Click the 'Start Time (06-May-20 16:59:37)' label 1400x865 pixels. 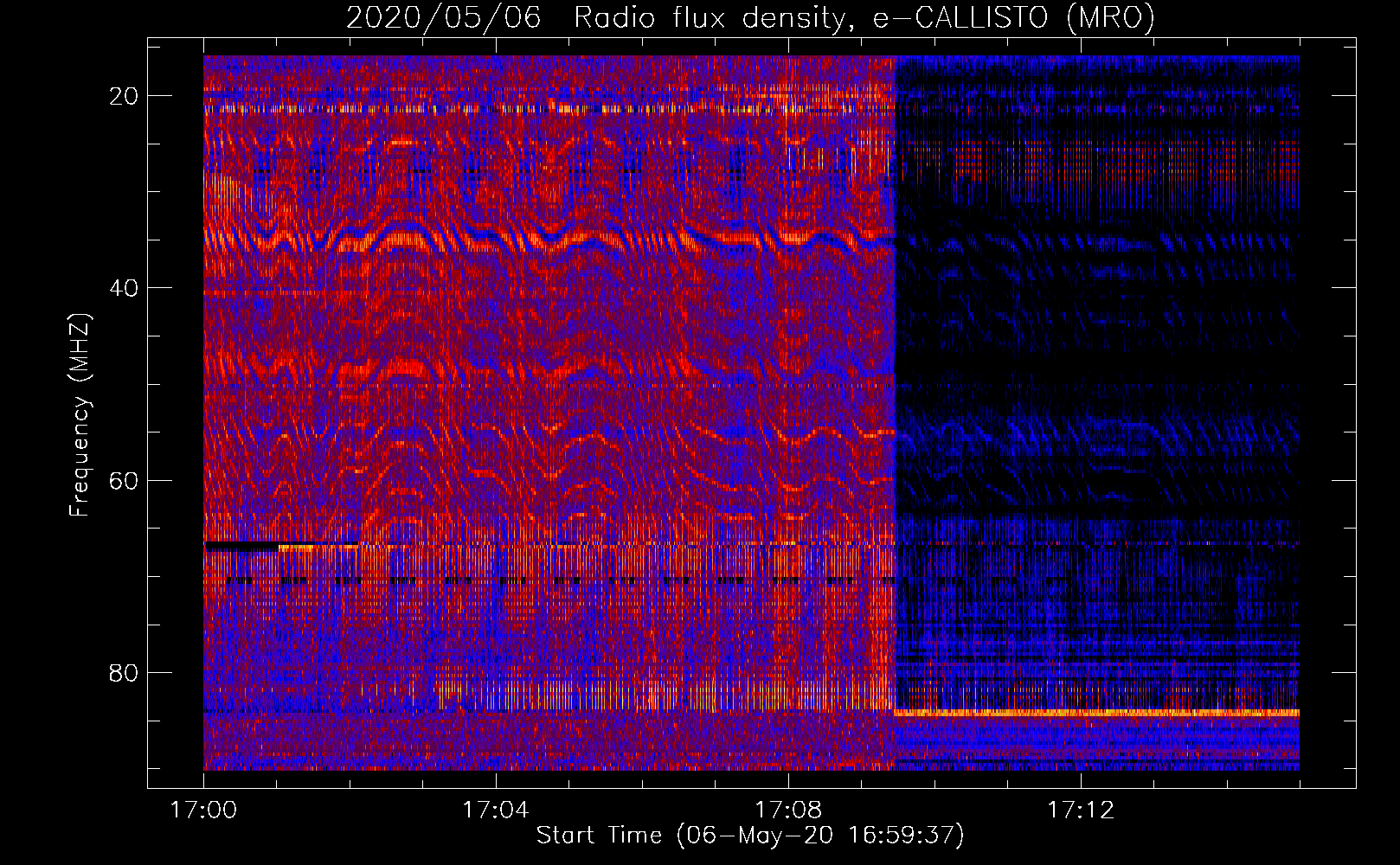pos(750,836)
